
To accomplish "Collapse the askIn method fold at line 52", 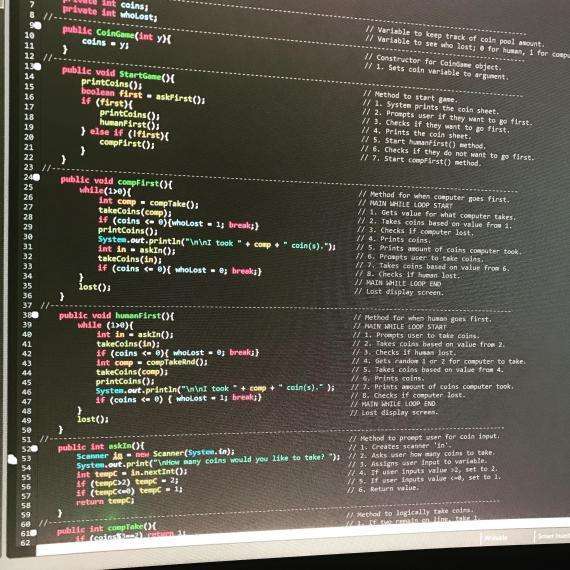I will (34, 449).
